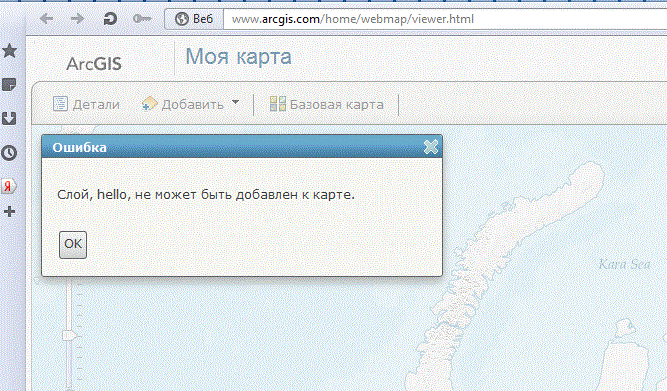Click the Веб globe badge
Screen dimensions: 667x391
[194, 19]
